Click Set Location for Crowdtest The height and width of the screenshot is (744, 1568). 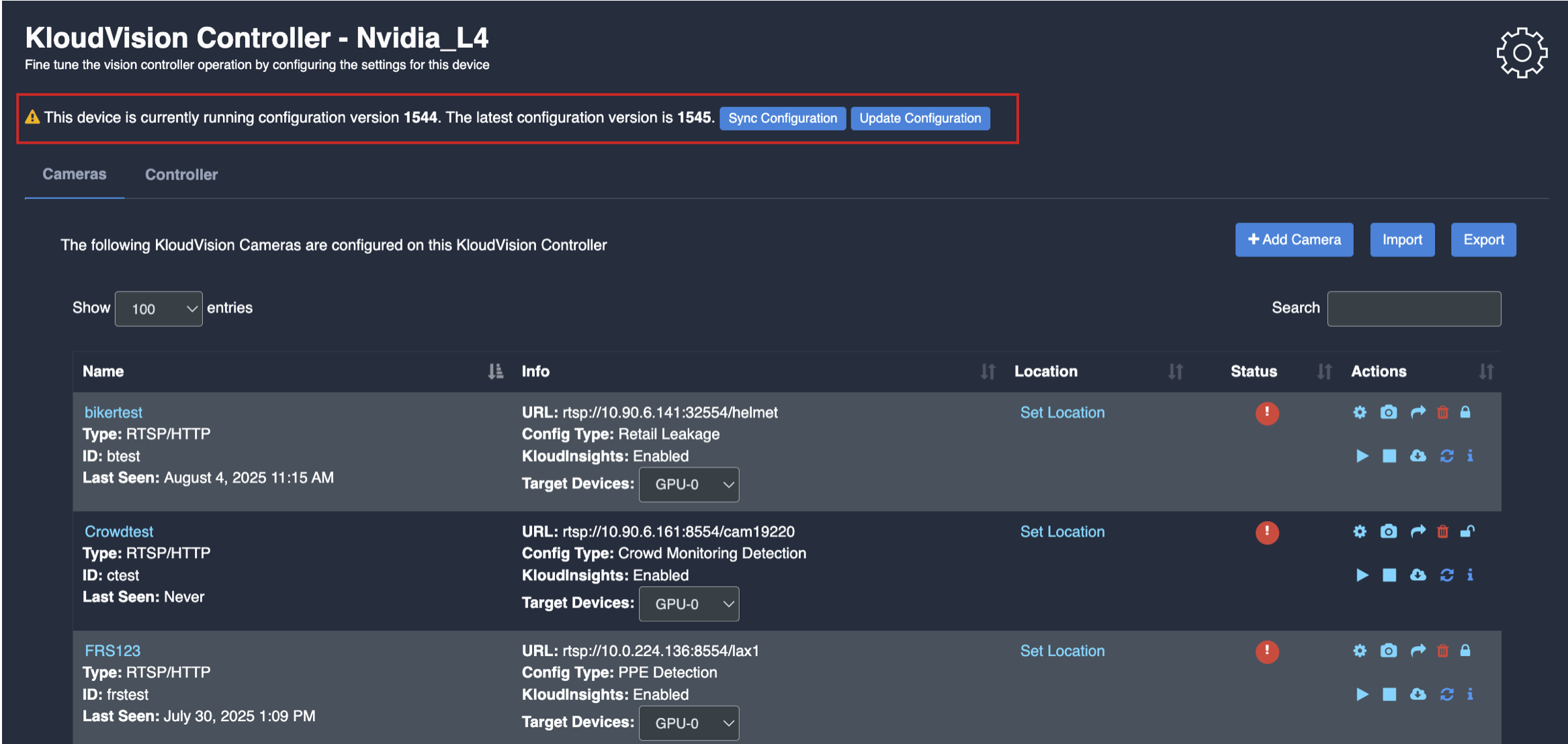coord(1062,532)
